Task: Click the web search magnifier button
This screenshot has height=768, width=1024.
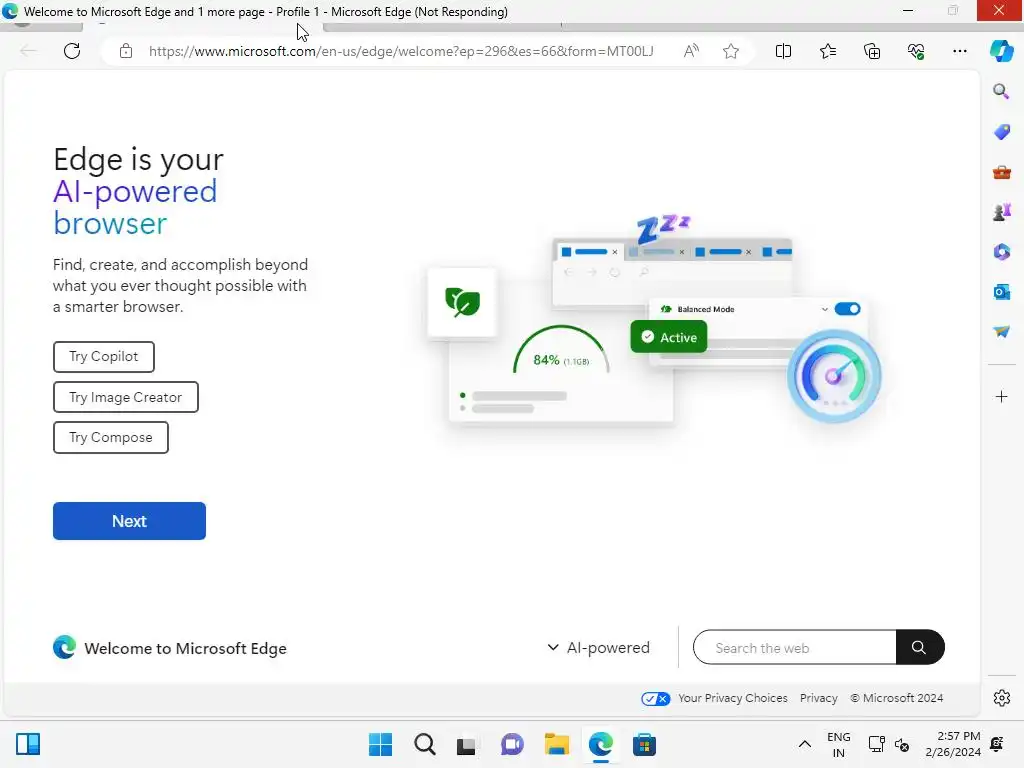Action: pyautogui.click(x=920, y=647)
